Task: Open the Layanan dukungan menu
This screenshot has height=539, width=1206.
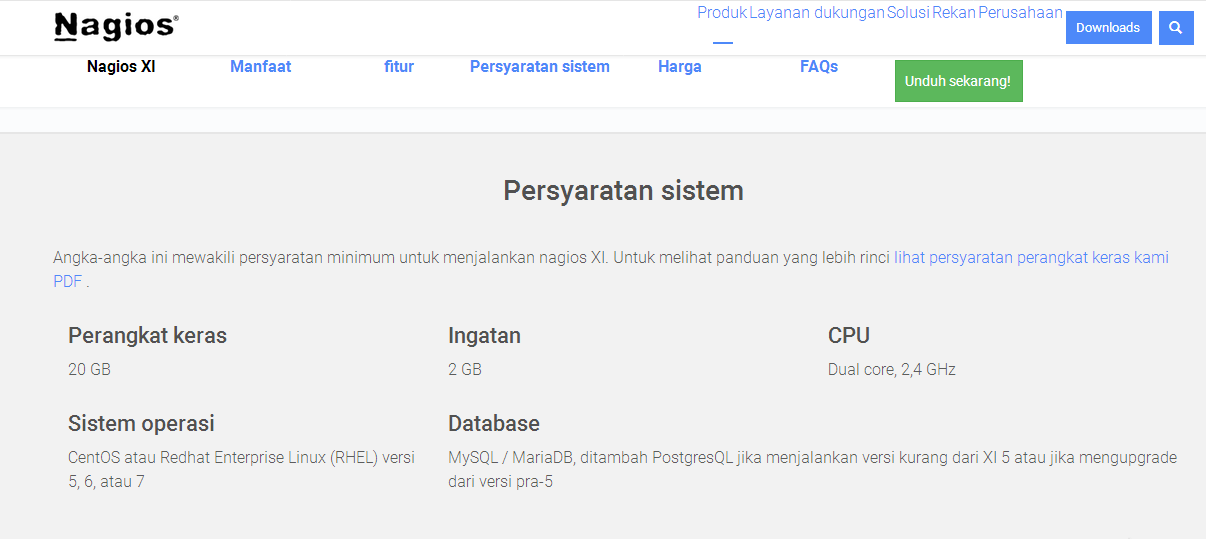Action: coord(817,13)
